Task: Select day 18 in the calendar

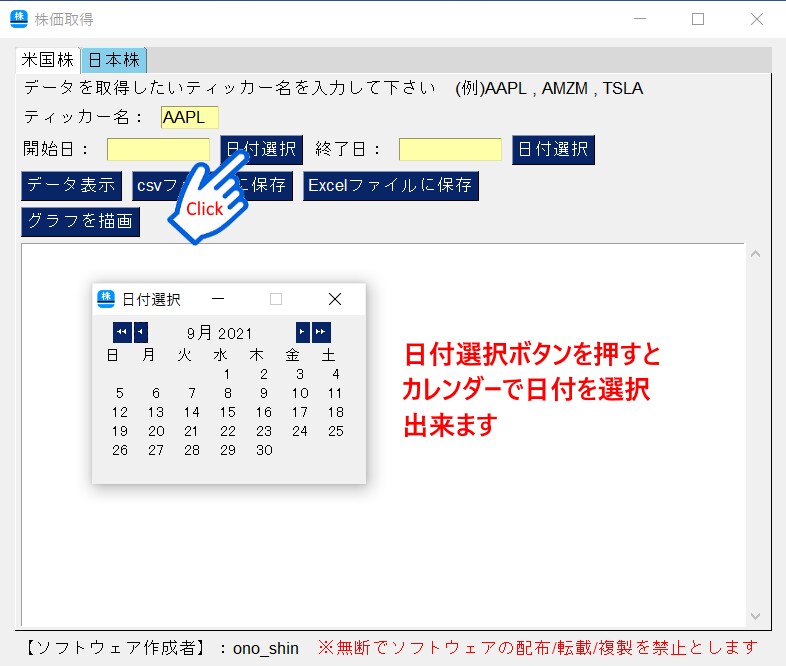Action: [336, 412]
